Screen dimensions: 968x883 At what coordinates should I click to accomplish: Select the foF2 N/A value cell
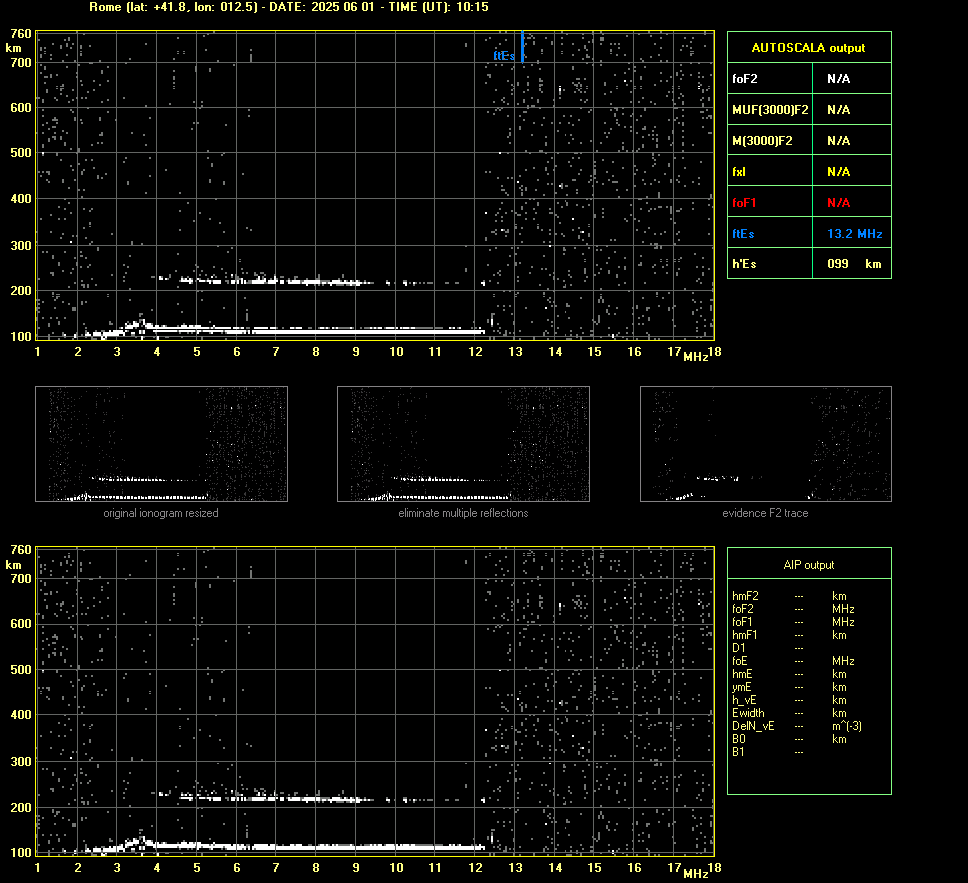[x=851, y=78]
